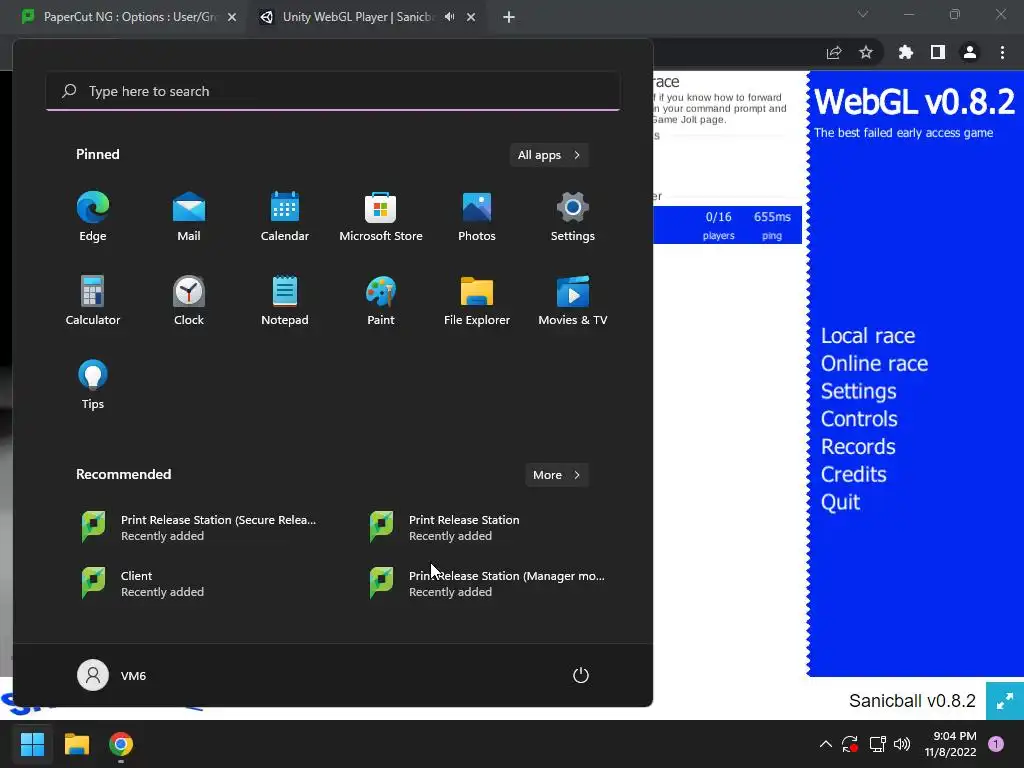
Task: Bookmark this page with the star icon
Action: [866, 52]
